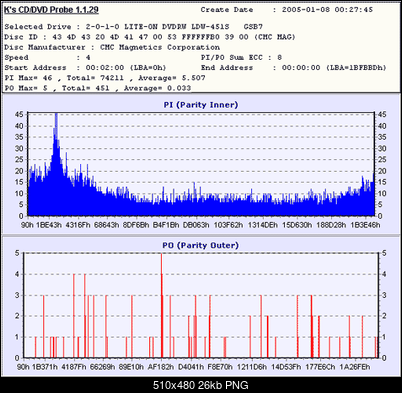The height and width of the screenshot is (393, 402).
Task: Click the F8E70h label on PO axis
Action: click(x=220, y=367)
